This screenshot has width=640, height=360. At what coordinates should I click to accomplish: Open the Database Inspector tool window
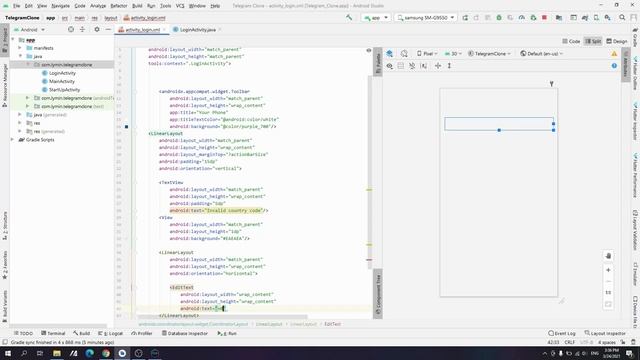(185, 333)
